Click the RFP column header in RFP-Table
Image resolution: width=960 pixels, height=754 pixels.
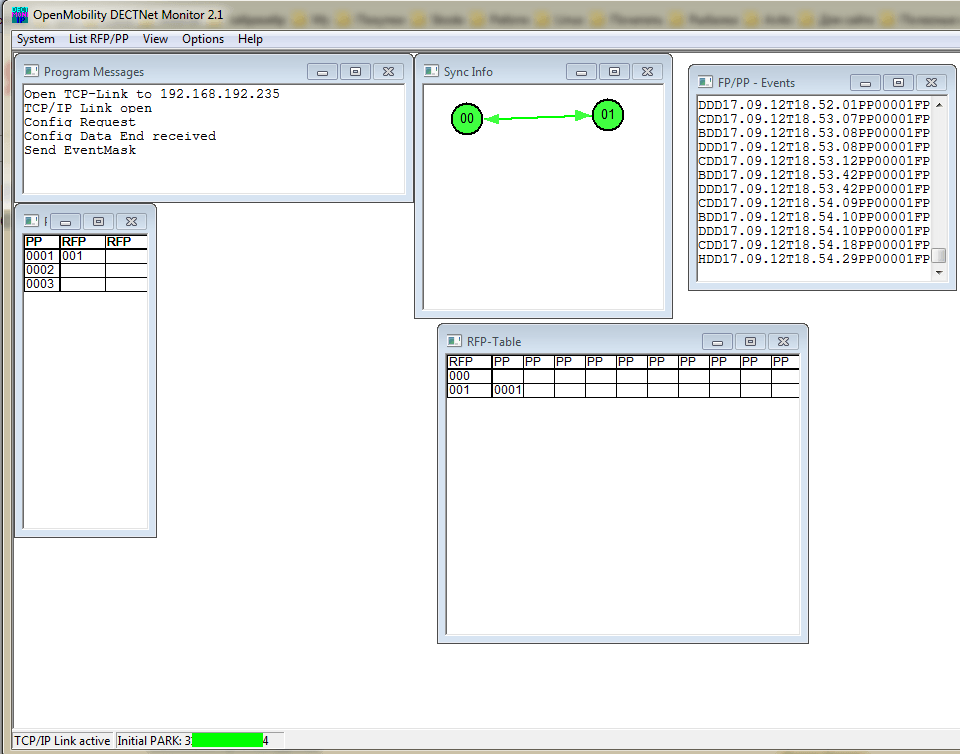[x=470, y=362]
